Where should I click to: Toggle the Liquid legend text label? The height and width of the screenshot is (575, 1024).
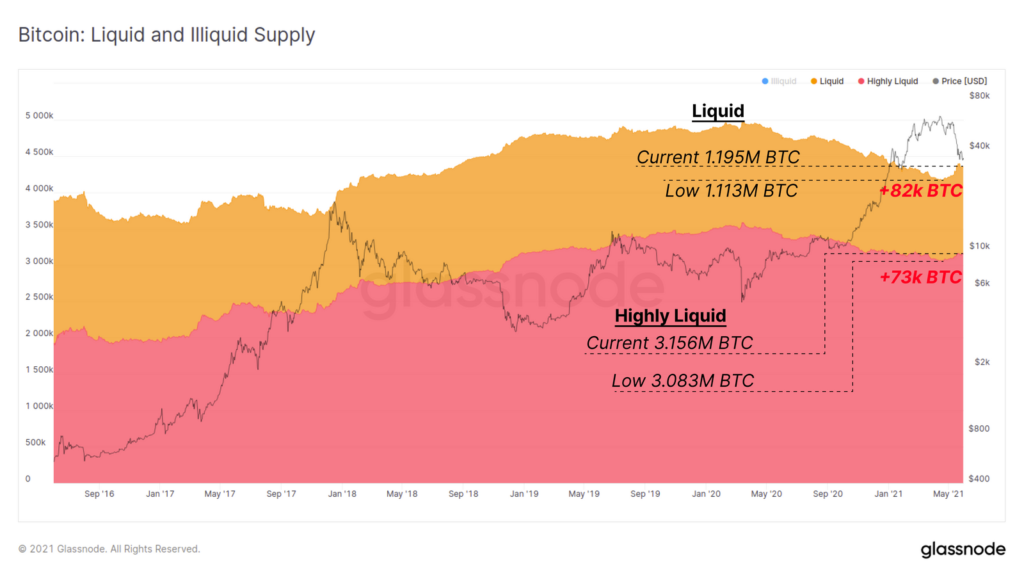pos(832,81)
